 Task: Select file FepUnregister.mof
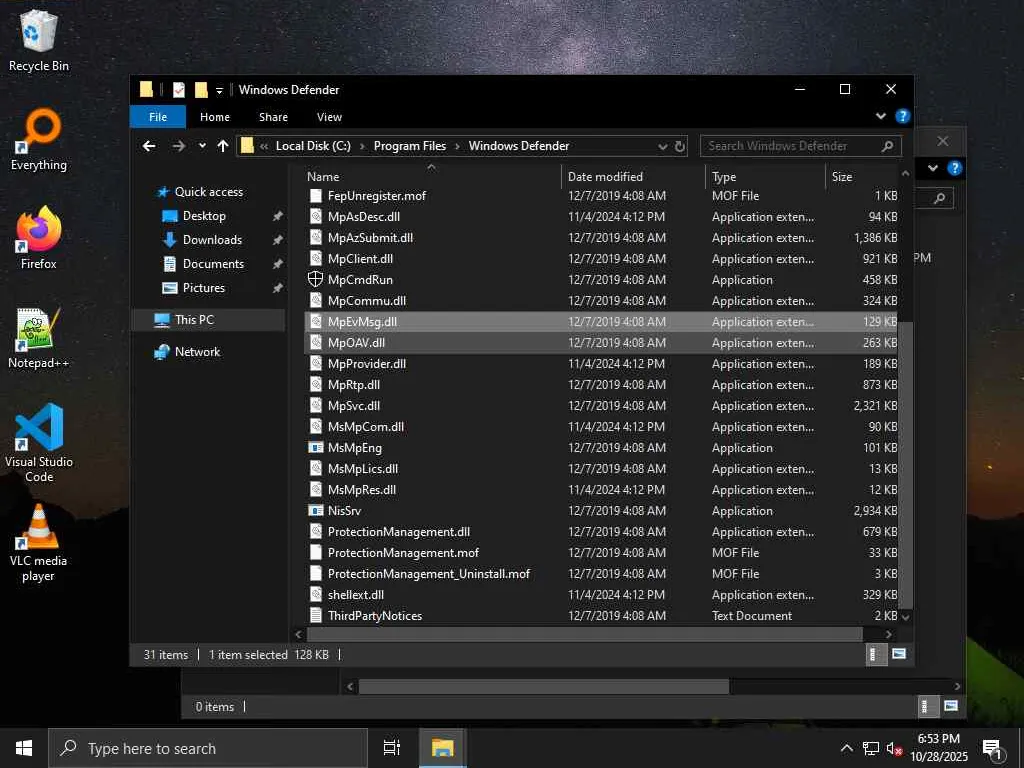601,196
